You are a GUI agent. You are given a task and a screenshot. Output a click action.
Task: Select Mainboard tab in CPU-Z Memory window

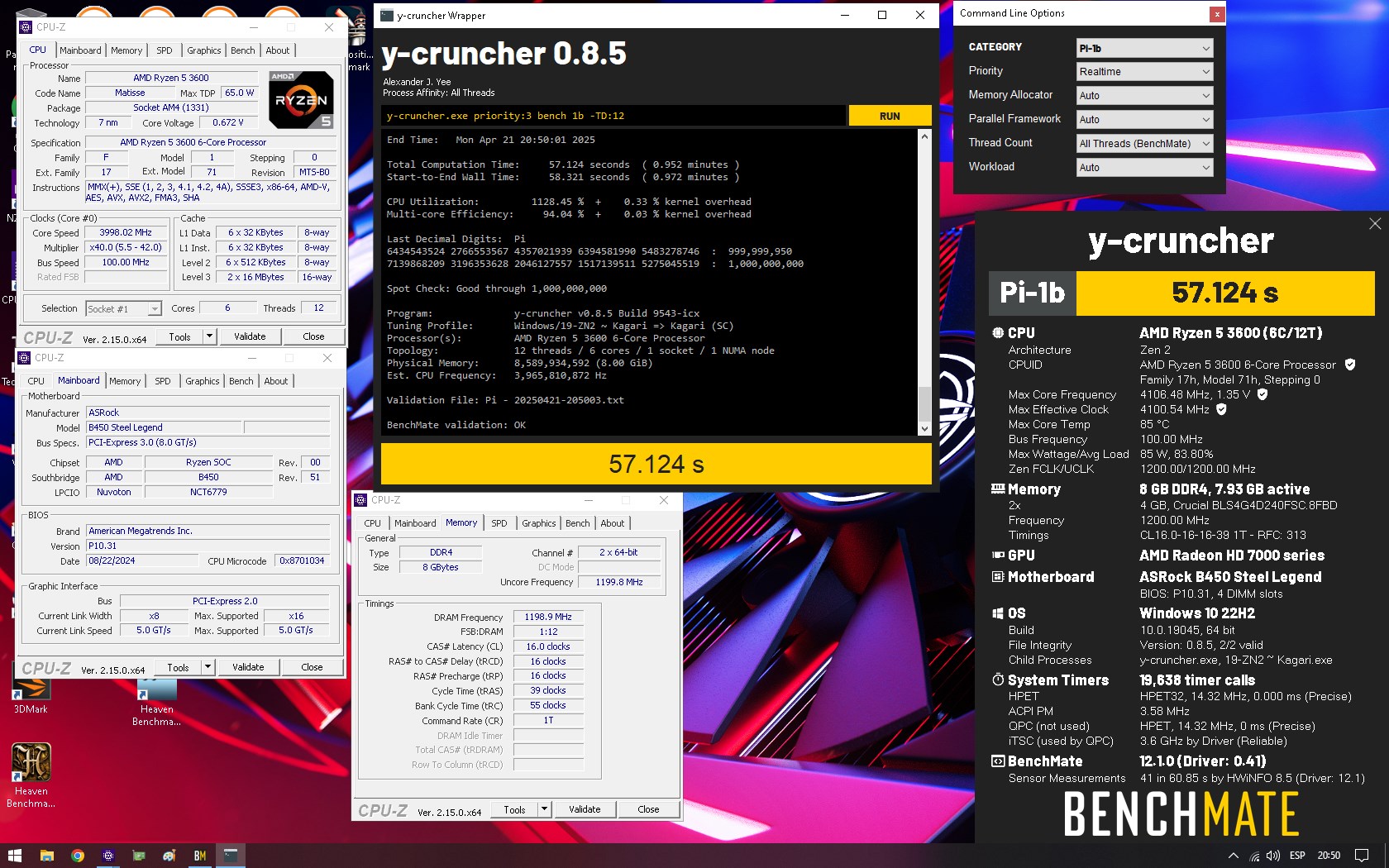[415, 523]
